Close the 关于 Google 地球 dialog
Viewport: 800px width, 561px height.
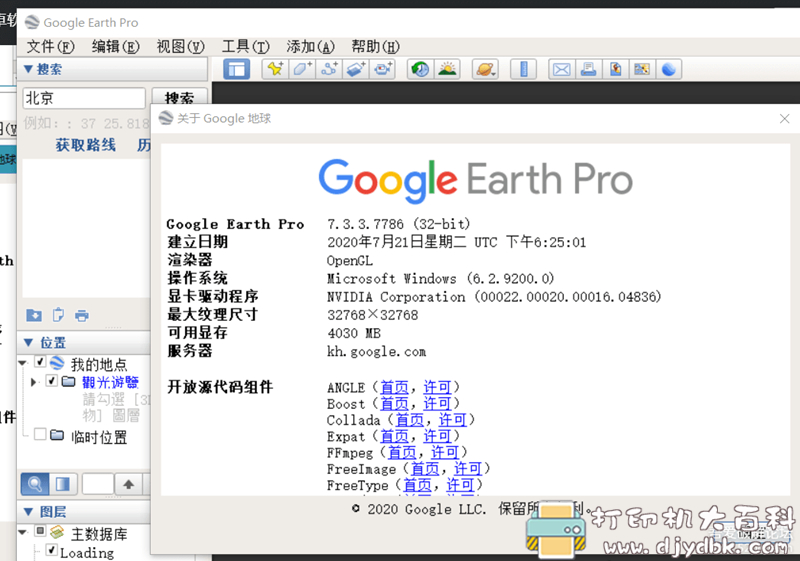(785, 119)
